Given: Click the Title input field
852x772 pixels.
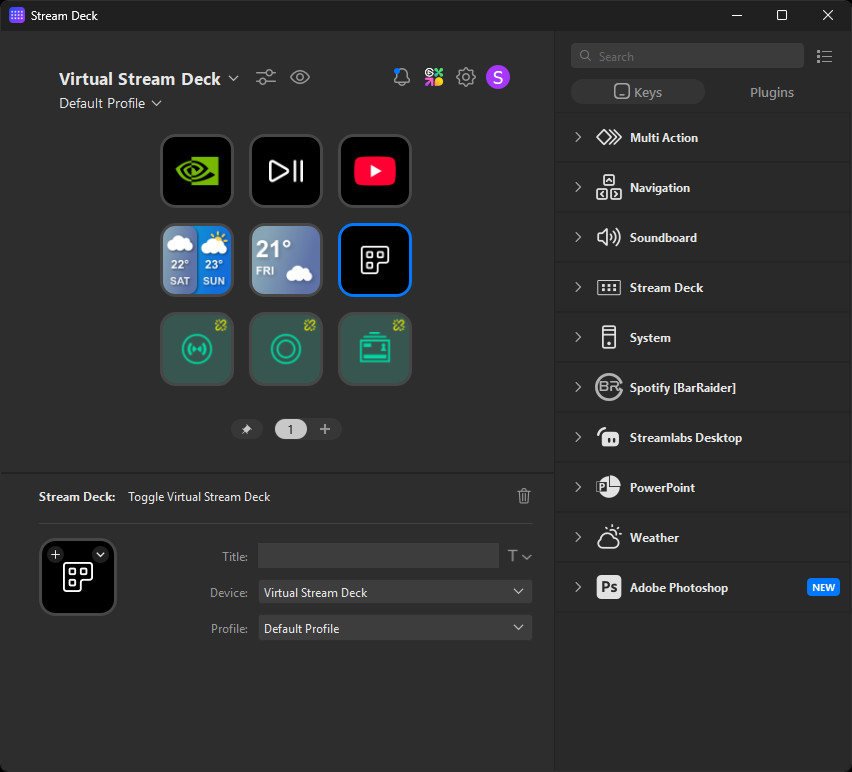Looking at the screenshot, I should pos(378,556).
